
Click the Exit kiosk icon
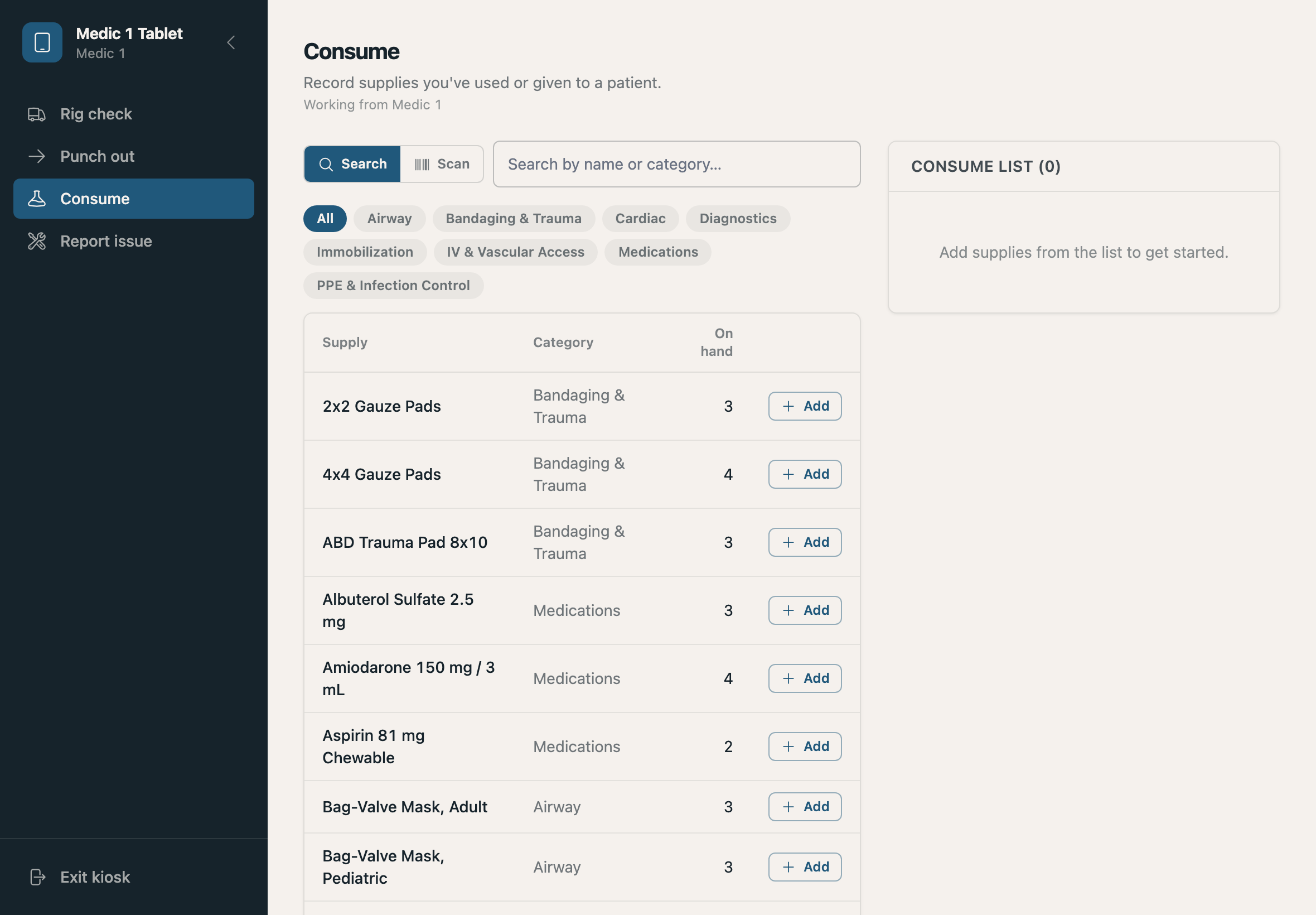click(x=37, y=877)
